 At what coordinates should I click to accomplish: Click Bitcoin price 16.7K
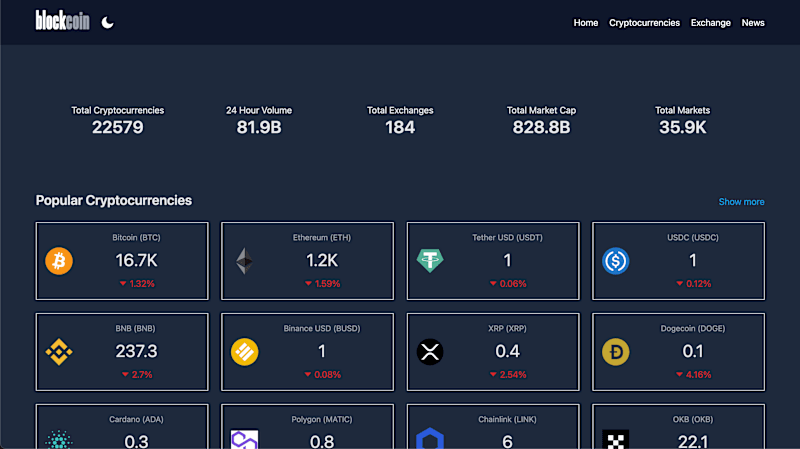(x=136, y=261)
